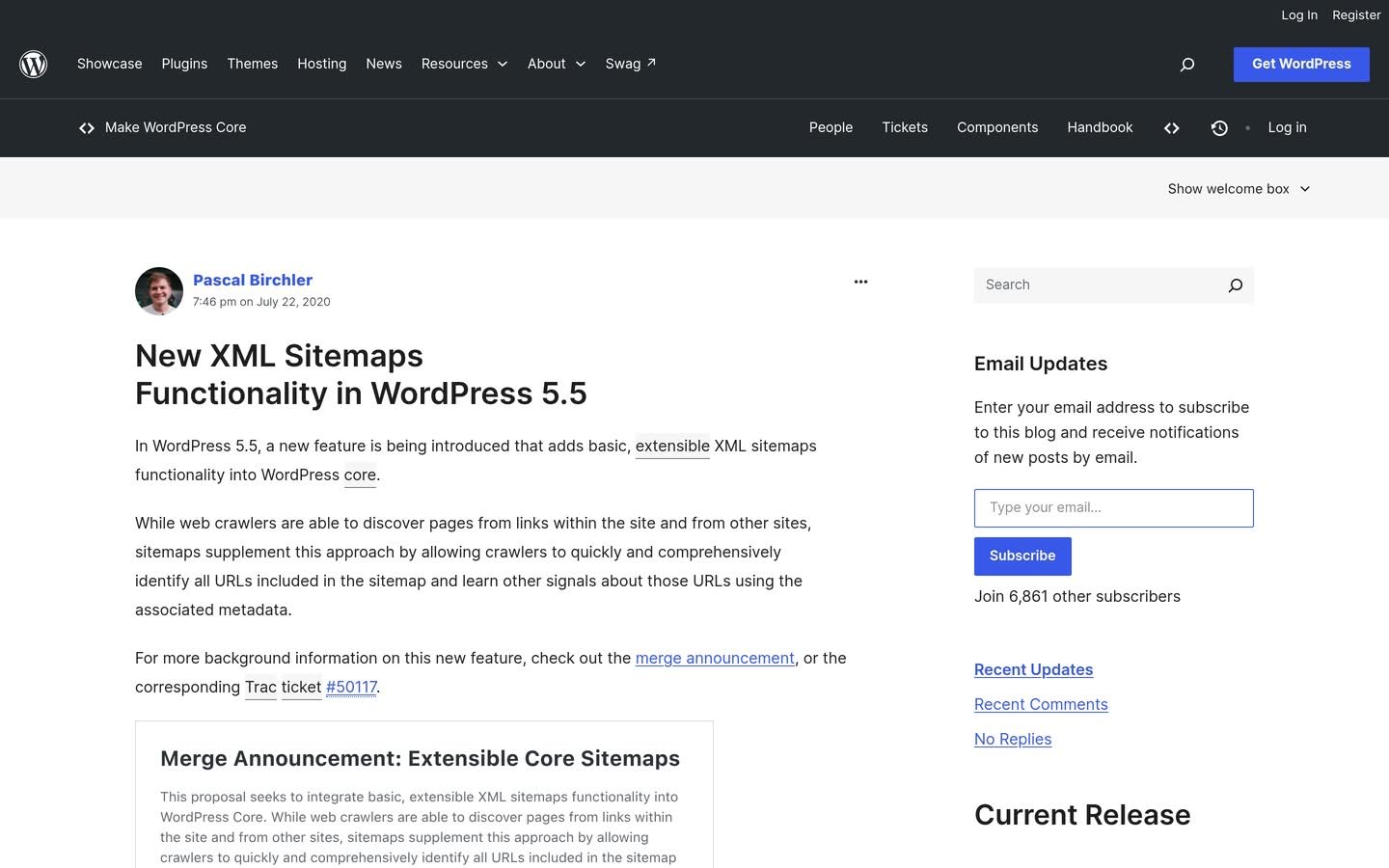
Task: Open the No Replies sidebar link
Action: pyautogui.click(x=1013, y=739)
